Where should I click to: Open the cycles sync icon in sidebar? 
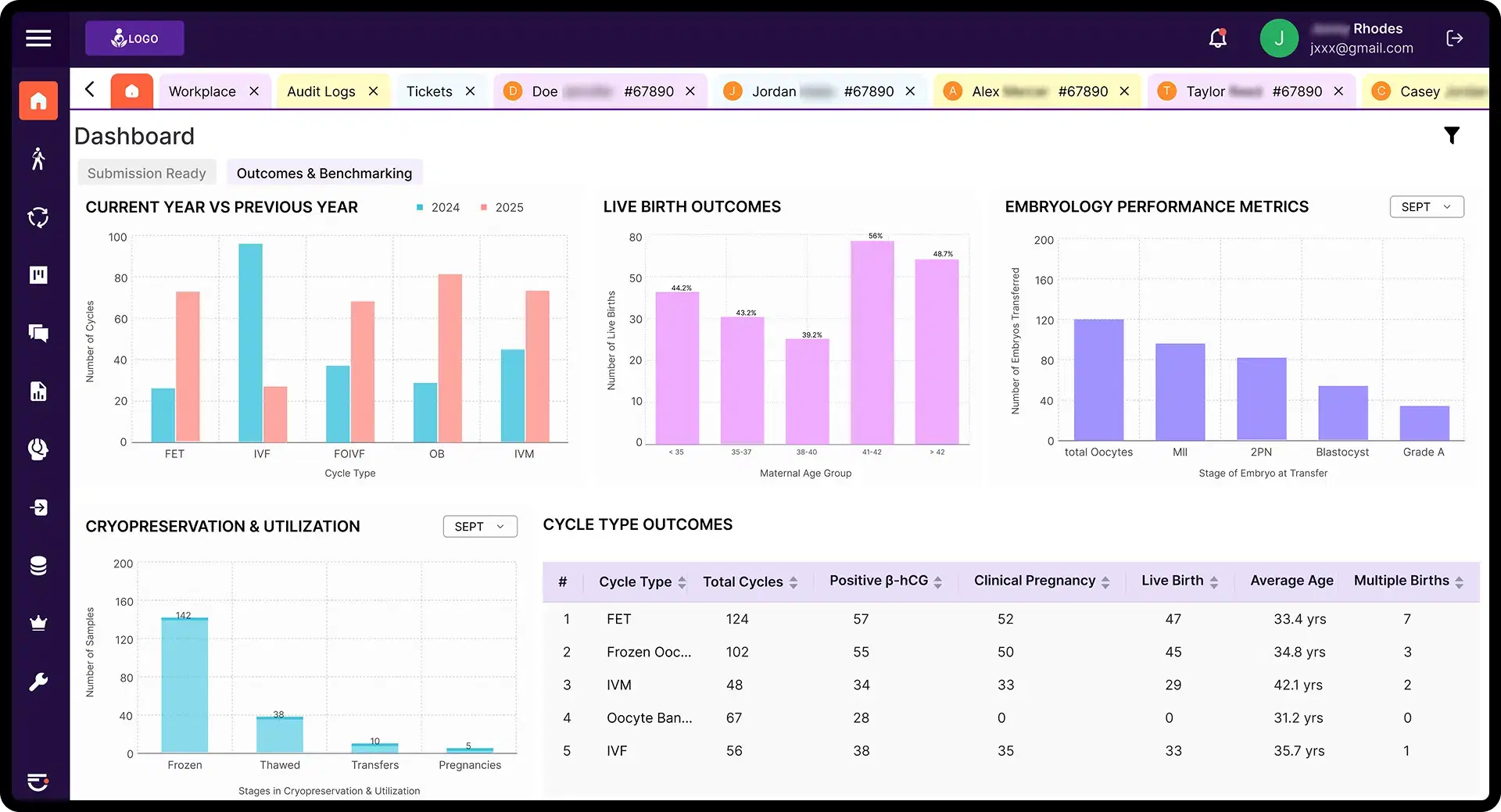(x=38, y=216)
